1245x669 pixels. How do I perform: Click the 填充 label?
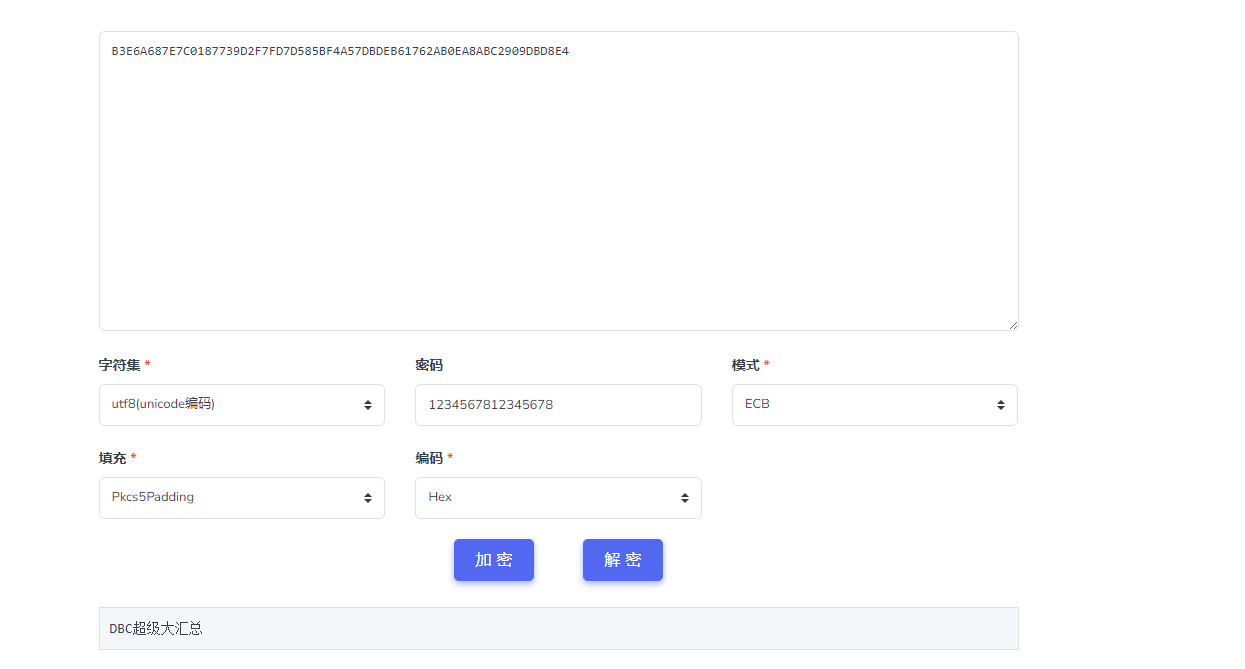pyautogui.click(x=112, y=458)
